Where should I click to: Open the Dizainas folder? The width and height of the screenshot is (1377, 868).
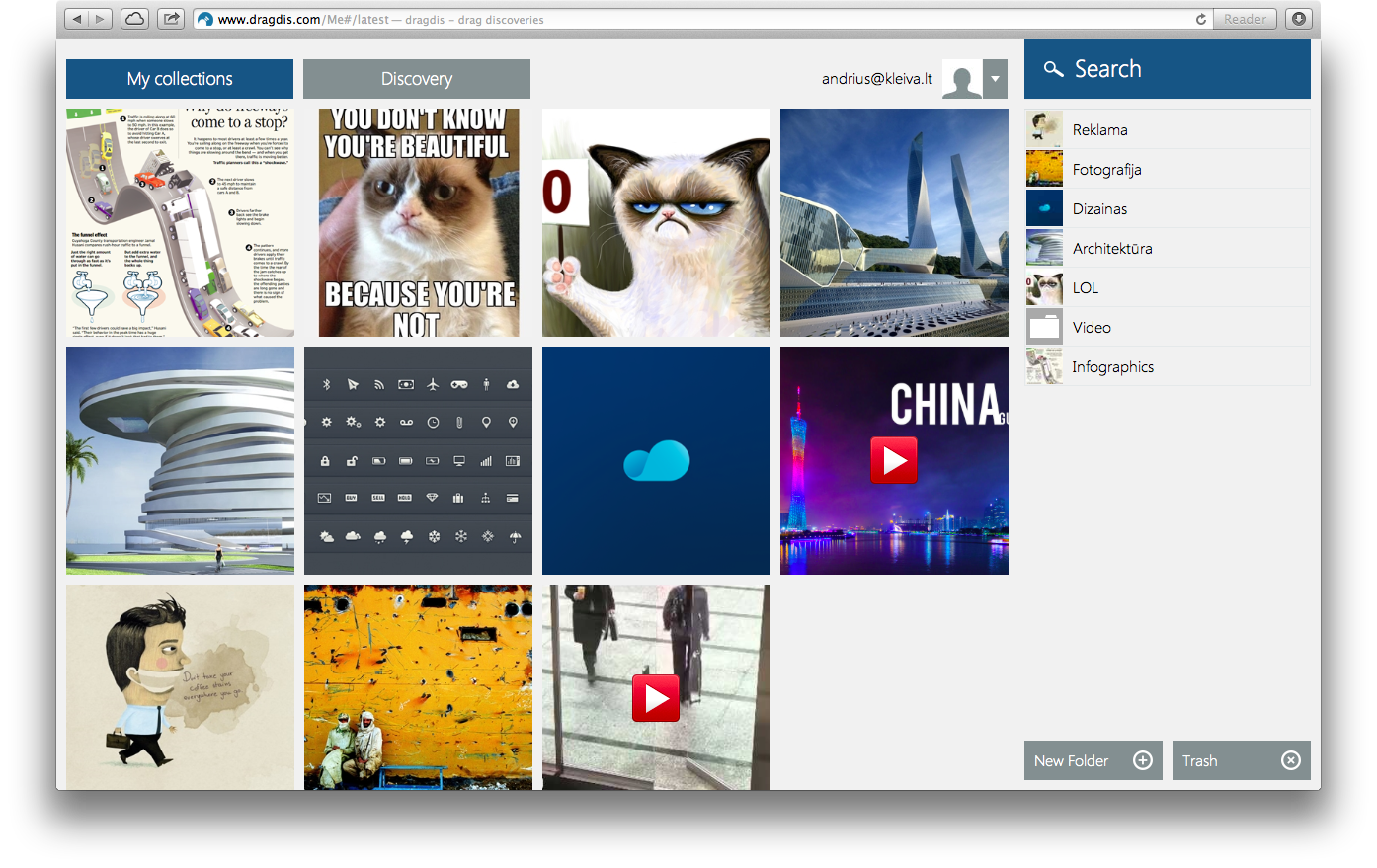[x=1168, y=208]
